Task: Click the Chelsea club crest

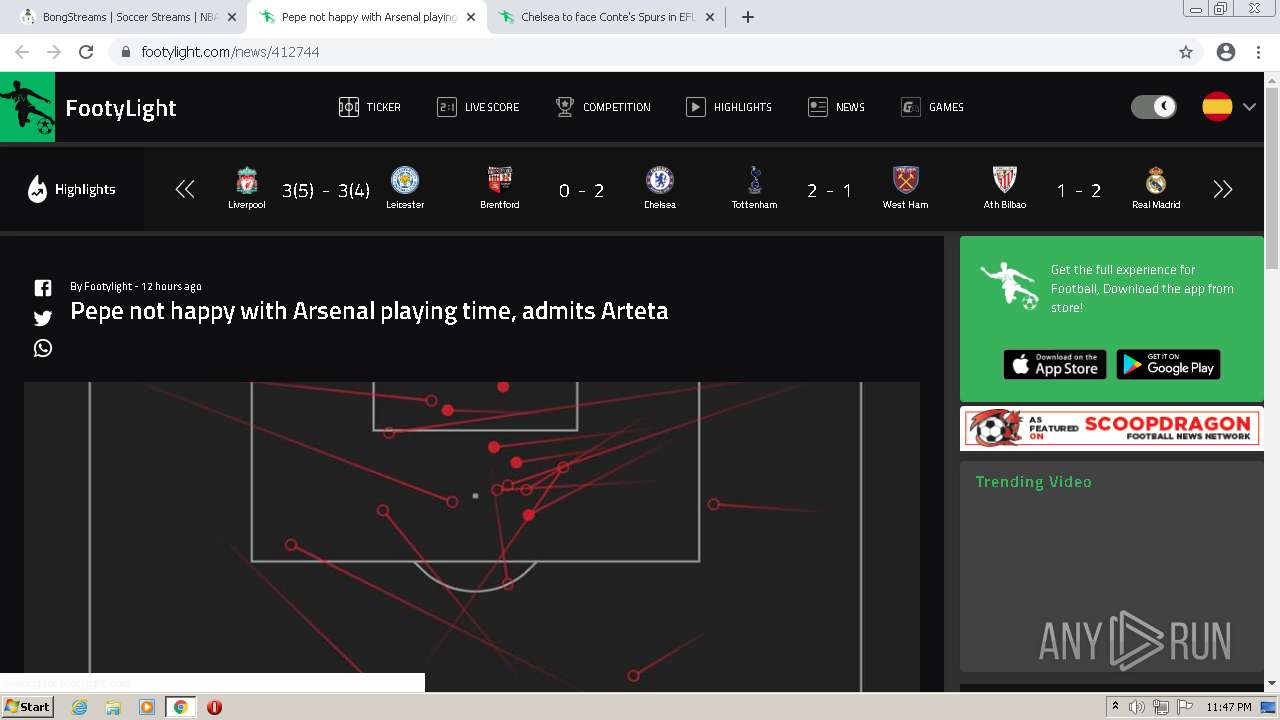Action: [660, 180]
